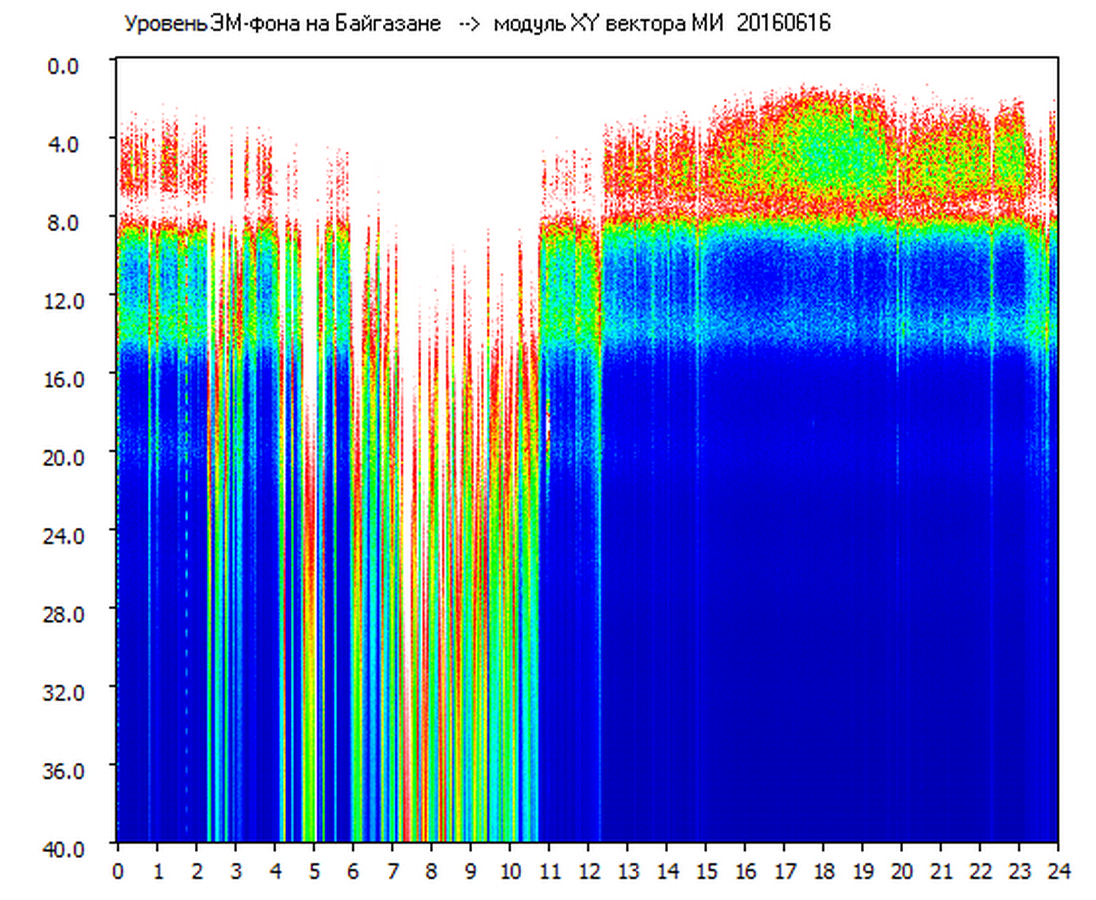Viewport: 1096px width, 900px height.
Task: Select hour 0 on the horizontal axis
Action: pyautogui.click(x=118, y=871)
